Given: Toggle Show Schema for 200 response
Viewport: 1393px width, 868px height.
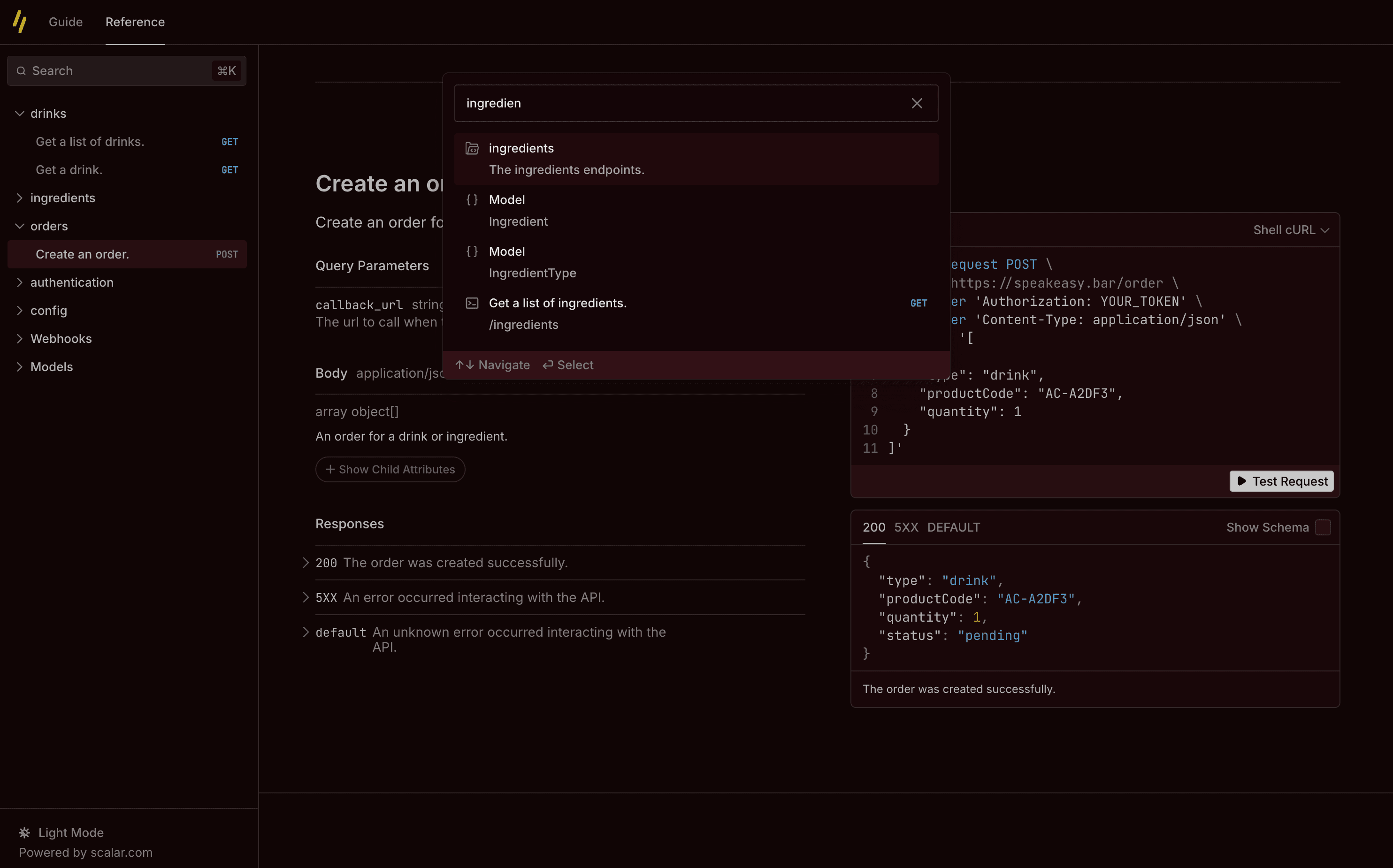Looking at the screenshot, I should 1324,527.
